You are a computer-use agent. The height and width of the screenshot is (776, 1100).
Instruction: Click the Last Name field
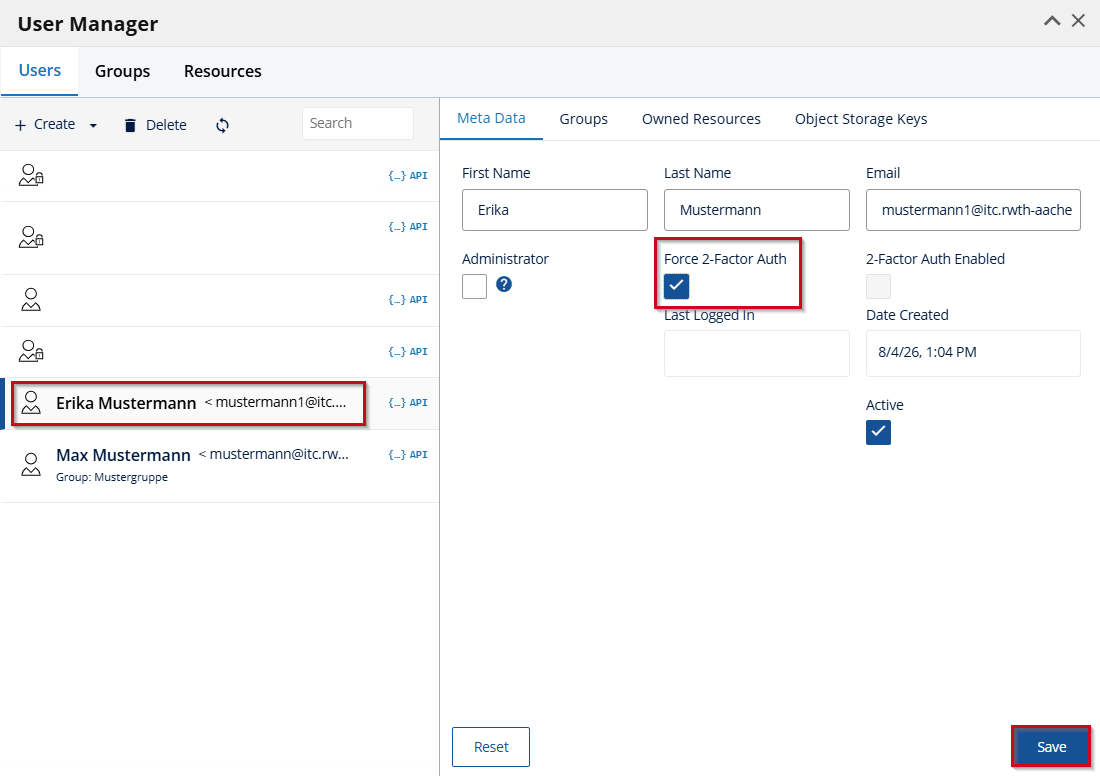pyautogui.click(x=757, y=210)
